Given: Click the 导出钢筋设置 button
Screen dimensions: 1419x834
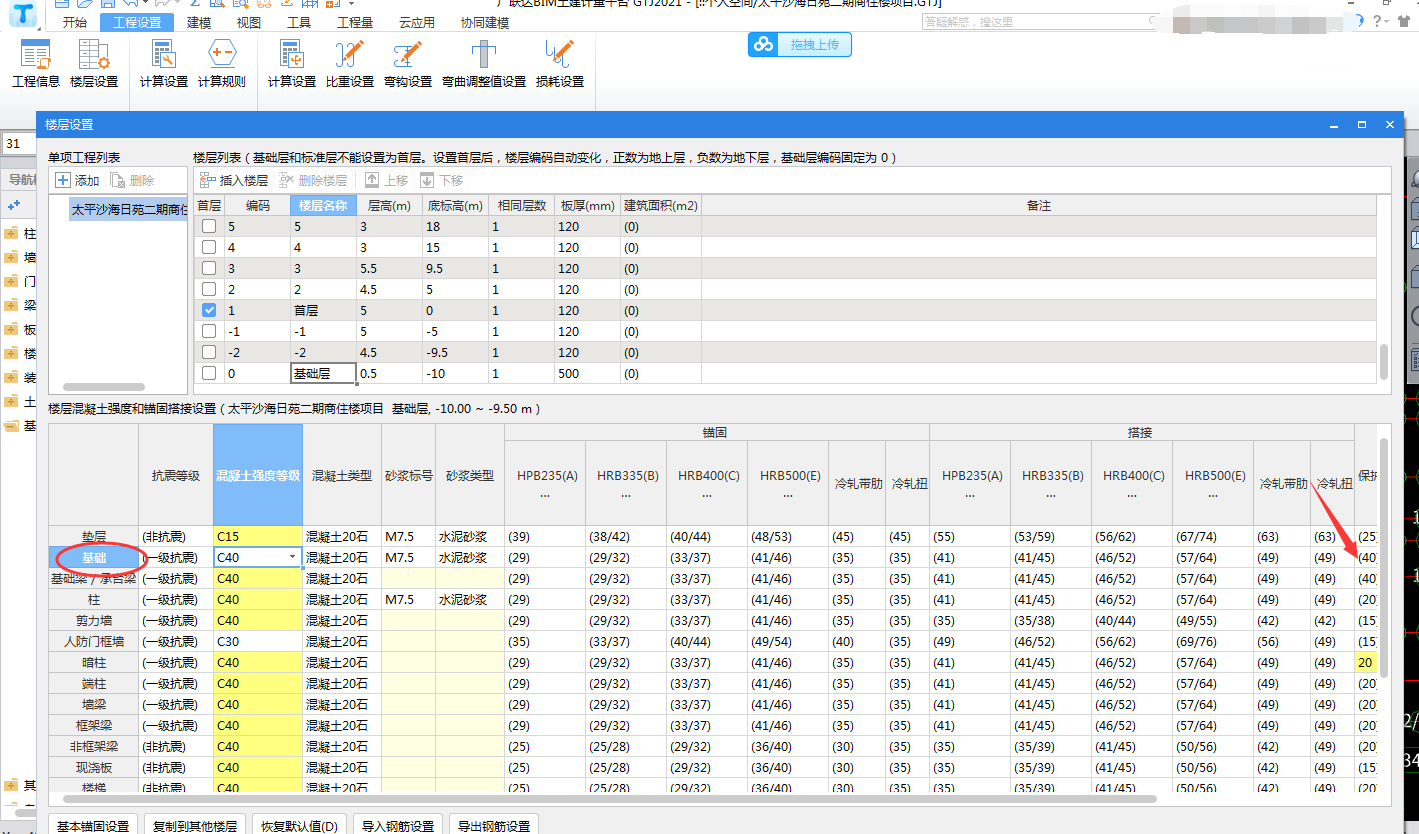Looking at the screenshot, I should [494, 825].
